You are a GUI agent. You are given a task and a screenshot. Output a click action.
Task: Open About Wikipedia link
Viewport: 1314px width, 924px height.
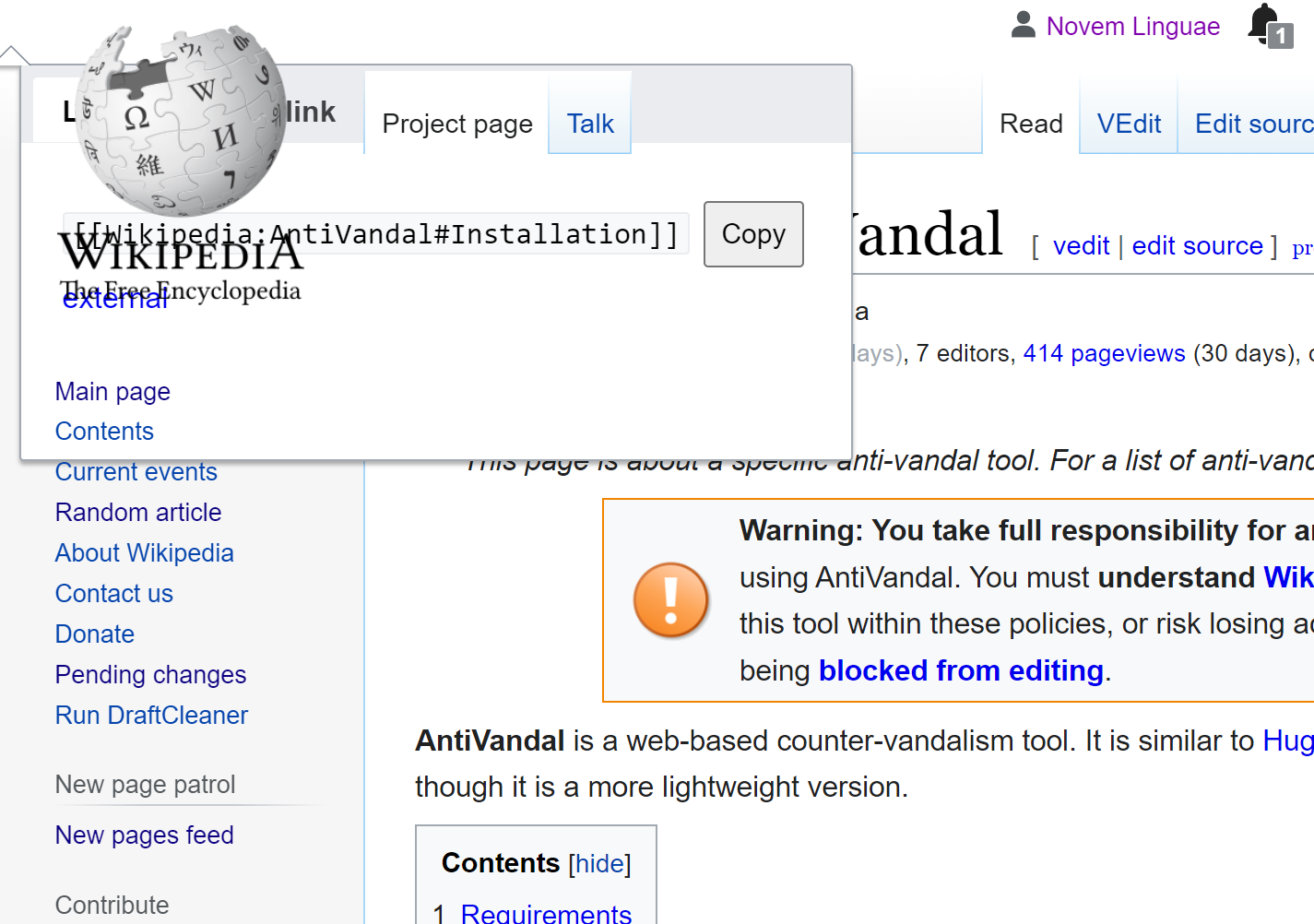click(x=145, y=553)
